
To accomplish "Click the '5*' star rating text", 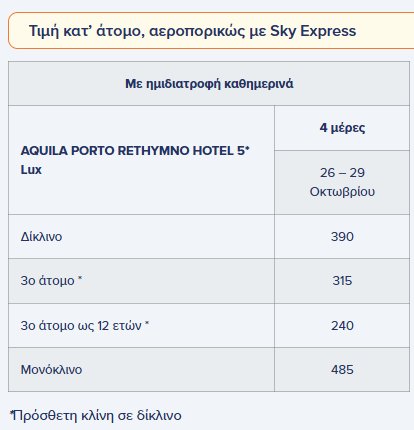I will click(x=243, y=150).
